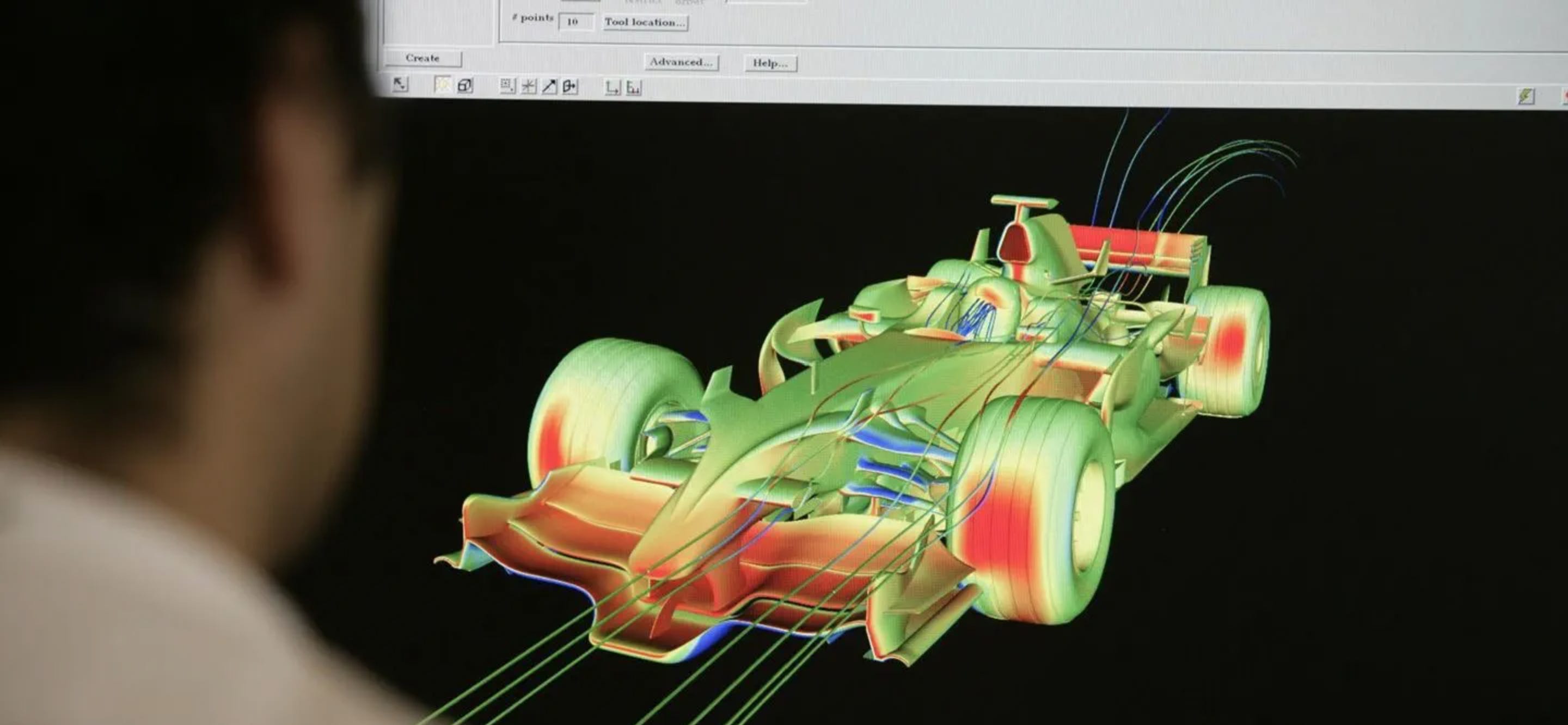The height and width of the screenshot is (725, 1568).
Task: Click the single axis triad icon
Action: 612,88
